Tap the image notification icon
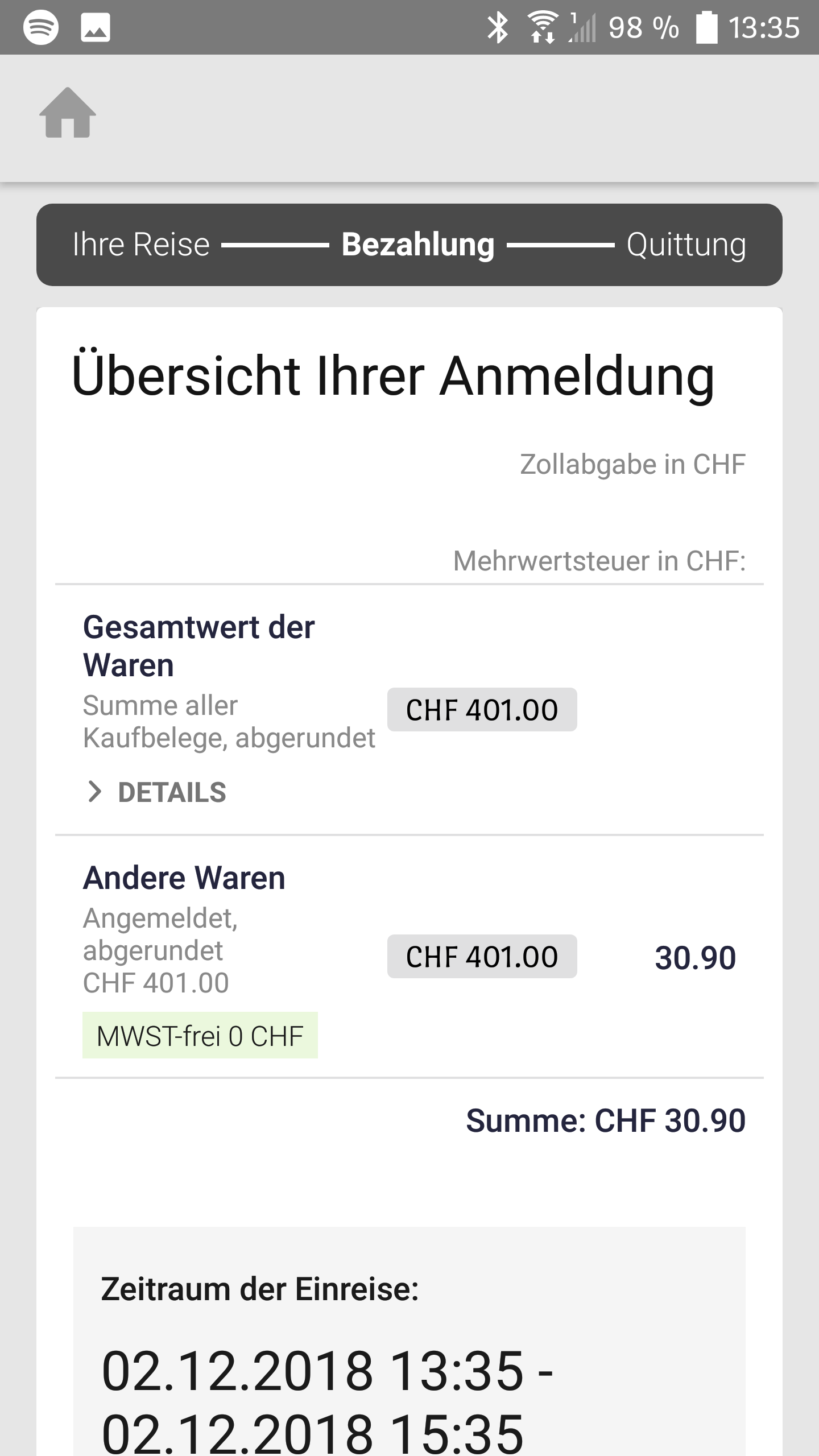 96,27
